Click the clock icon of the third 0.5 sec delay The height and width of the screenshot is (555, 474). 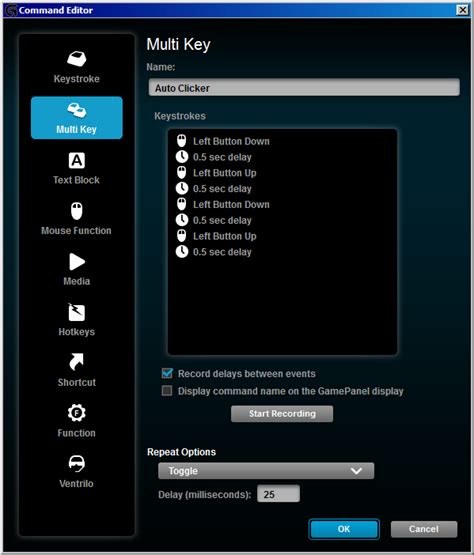click(x=182, y=220)
